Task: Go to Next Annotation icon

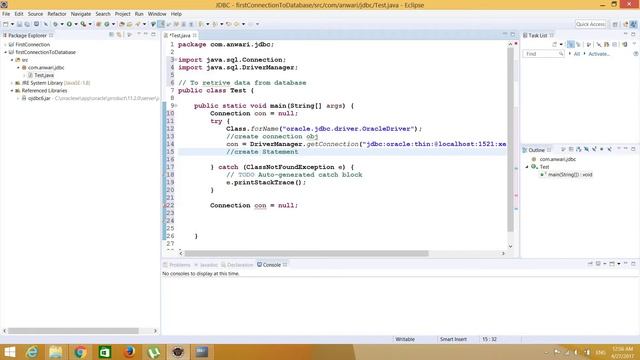Action: [200, 24]
